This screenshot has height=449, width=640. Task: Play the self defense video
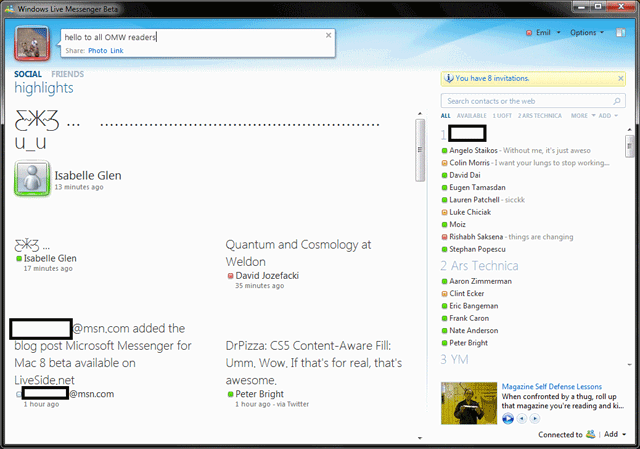coord(508,418)
